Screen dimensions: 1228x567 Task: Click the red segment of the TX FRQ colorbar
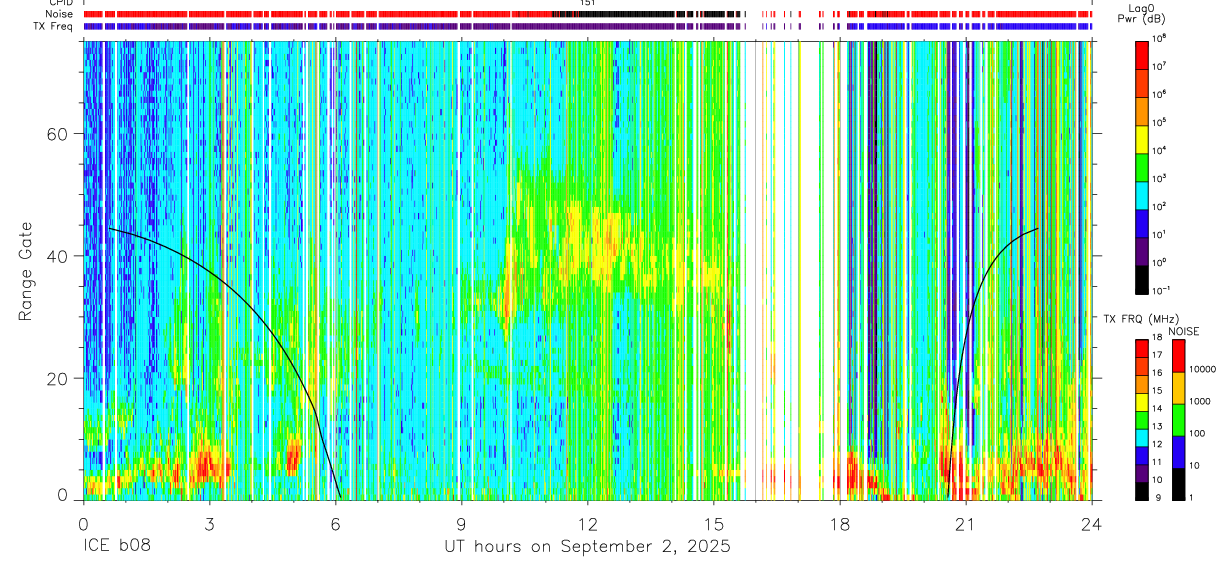pyautogui.click(x=1142, y=348)
